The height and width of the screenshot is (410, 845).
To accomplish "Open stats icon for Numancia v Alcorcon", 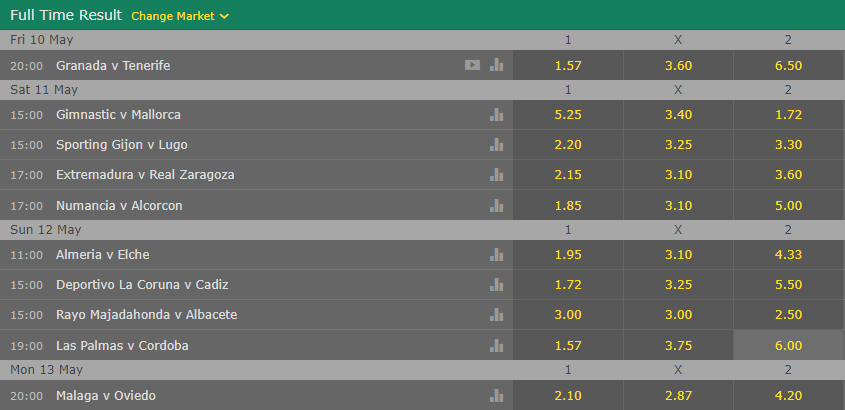I will (x=496, y=205).
